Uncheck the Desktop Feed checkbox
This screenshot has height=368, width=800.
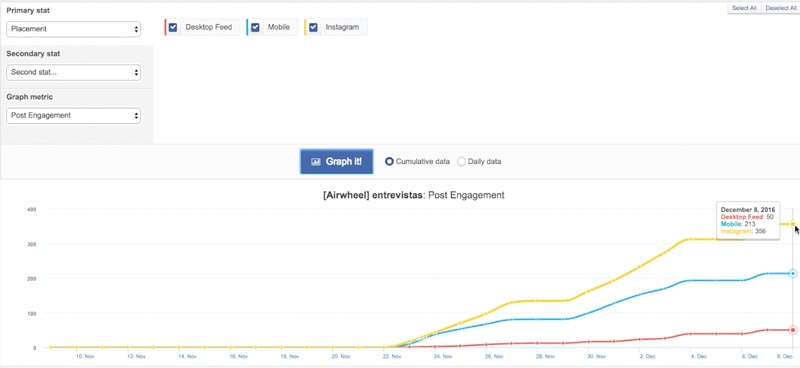[x=173, y=27]
